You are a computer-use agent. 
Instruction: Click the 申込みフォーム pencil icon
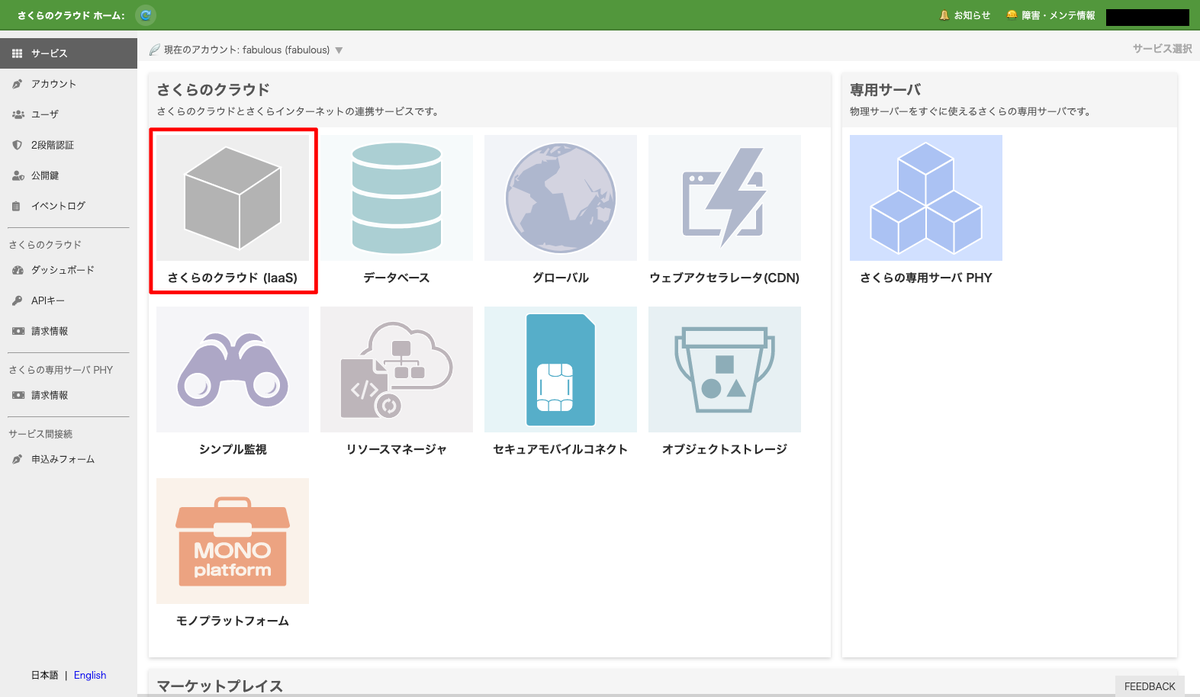coord(17,459)
